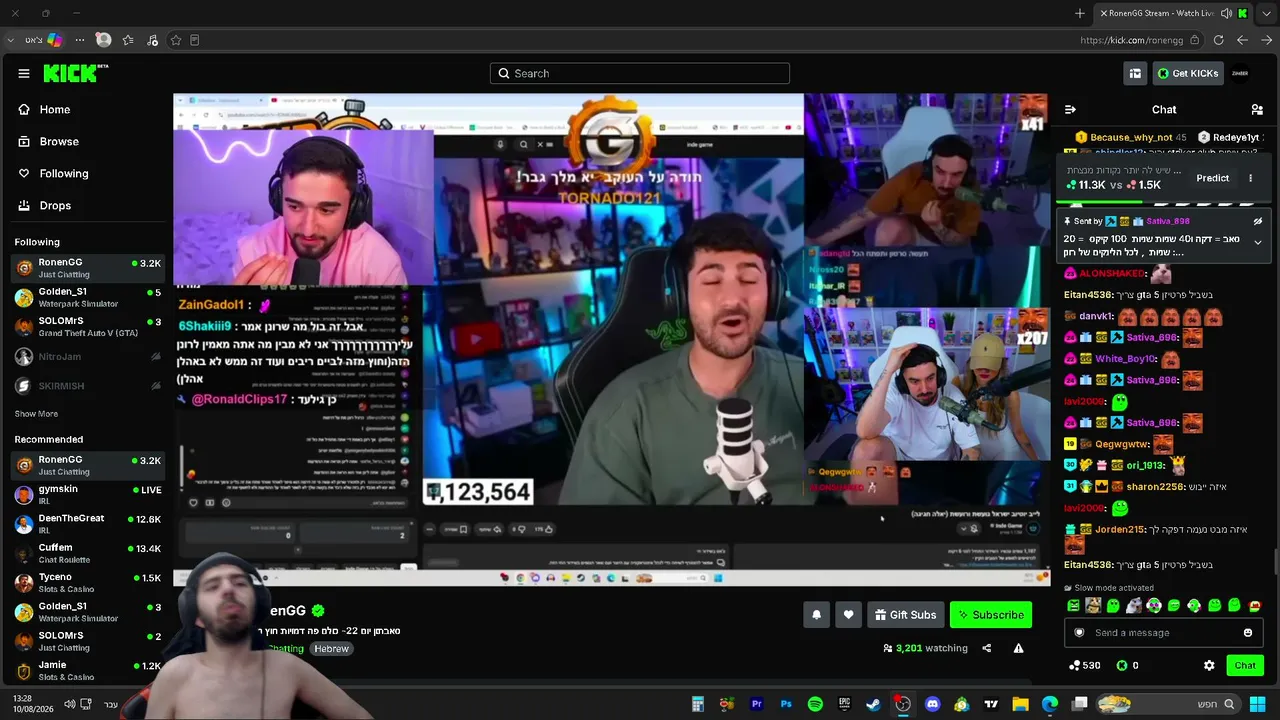Screen dimensions: 1280x720
Task: Go to the Kick logo homepage
Action: tap(76, 73)
